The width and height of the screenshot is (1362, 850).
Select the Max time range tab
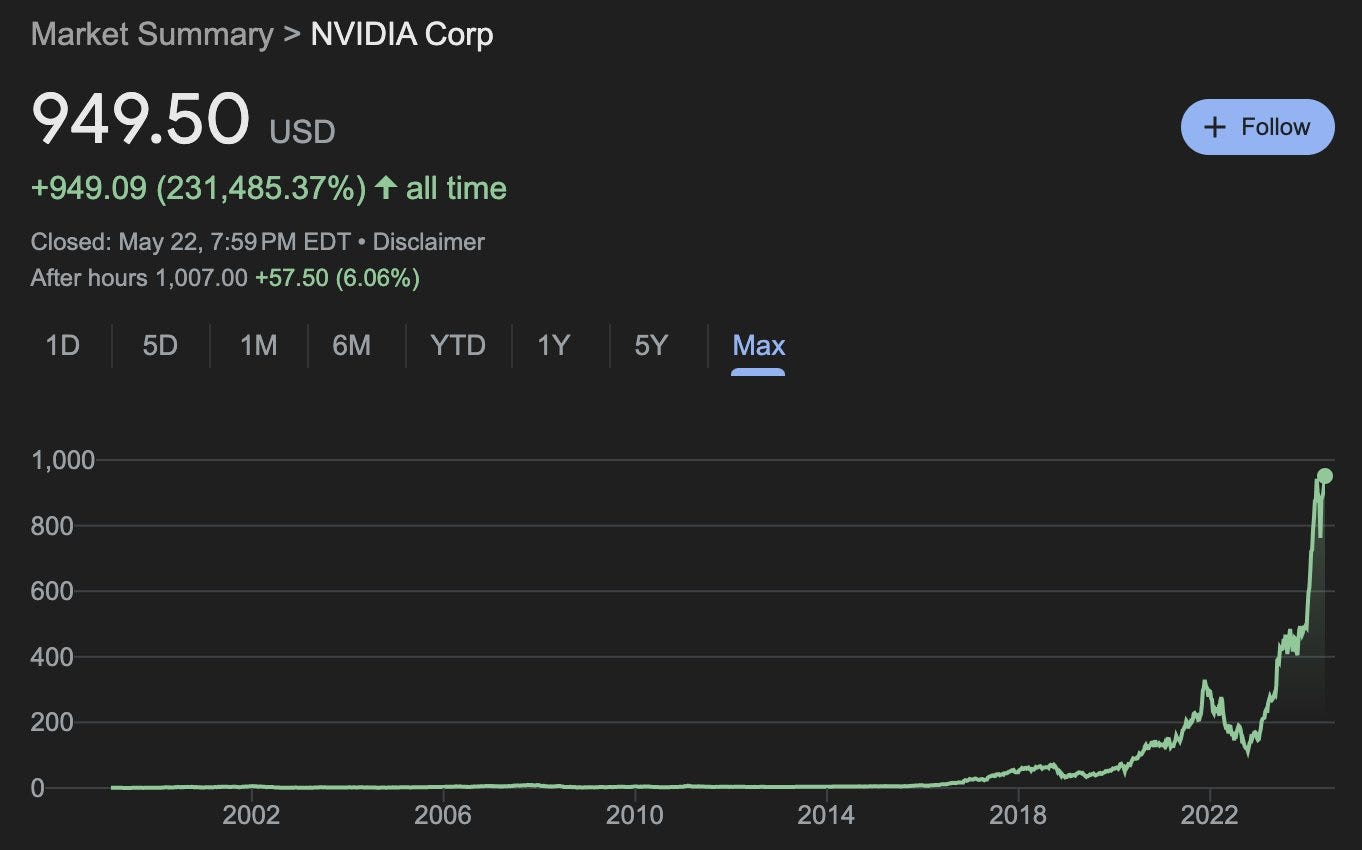[x=758, y=346]
